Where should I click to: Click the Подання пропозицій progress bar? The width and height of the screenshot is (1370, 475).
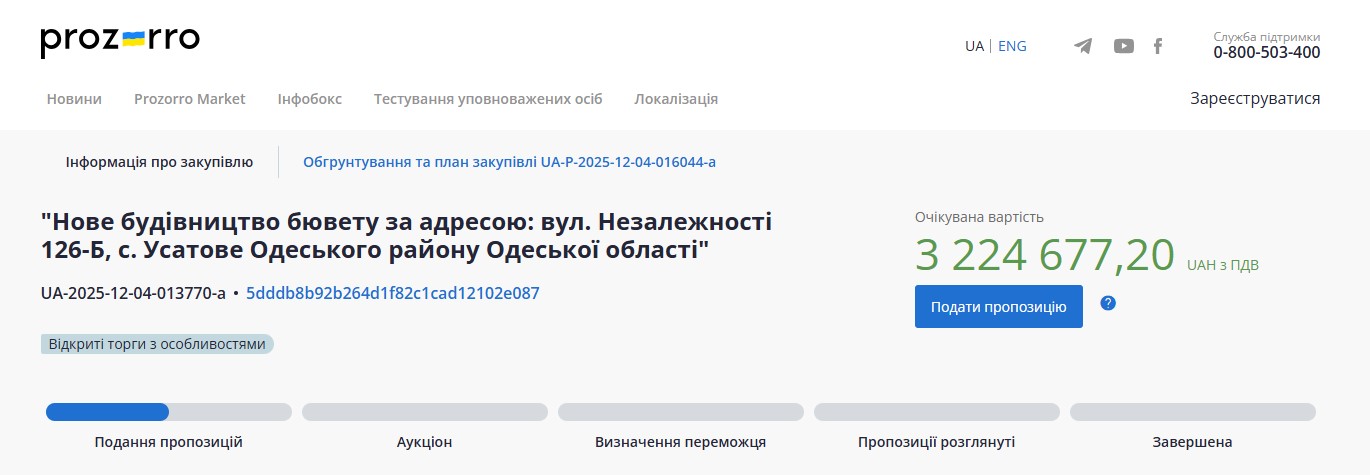point(168,412)
